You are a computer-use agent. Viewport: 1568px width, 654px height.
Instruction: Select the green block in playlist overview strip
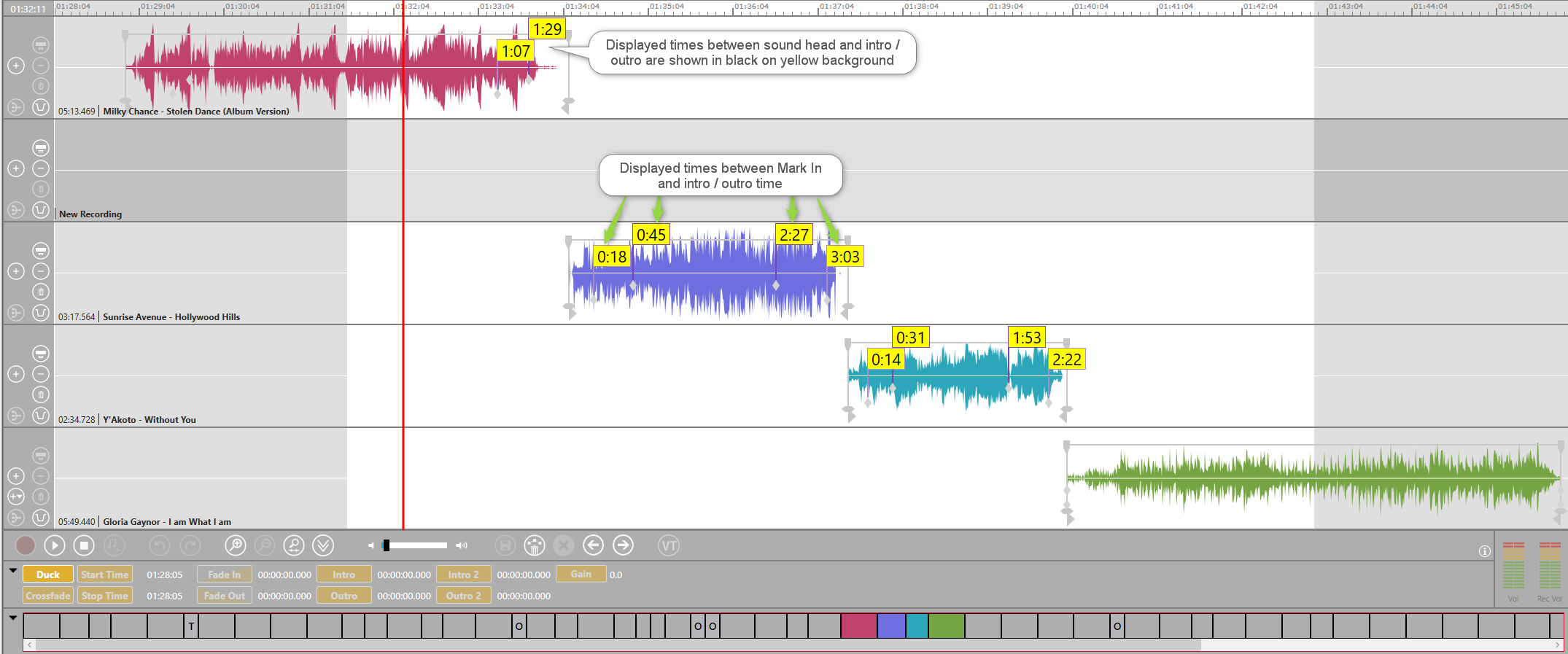(x=947, y=626)
